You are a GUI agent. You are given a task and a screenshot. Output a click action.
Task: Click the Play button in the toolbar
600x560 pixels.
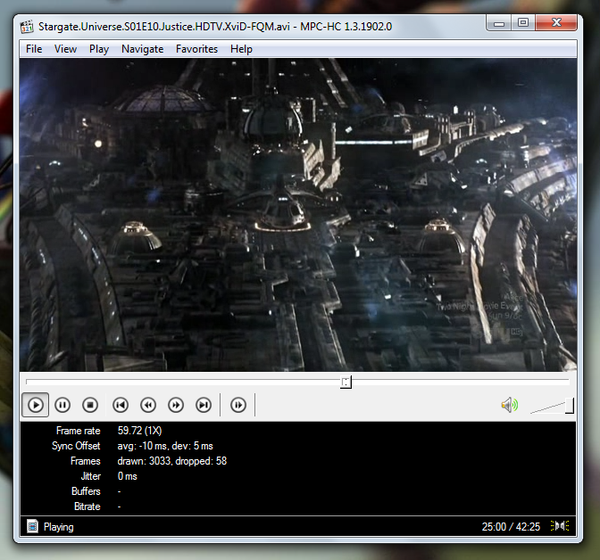click(x=35, y=405)
